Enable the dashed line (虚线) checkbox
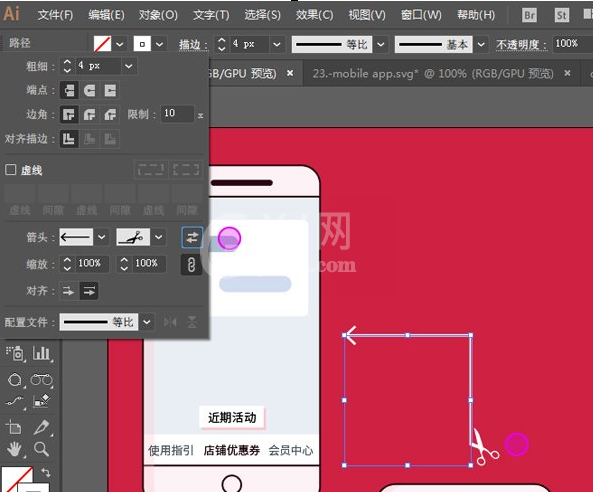The image size is (593, 492). click(11, 169)
